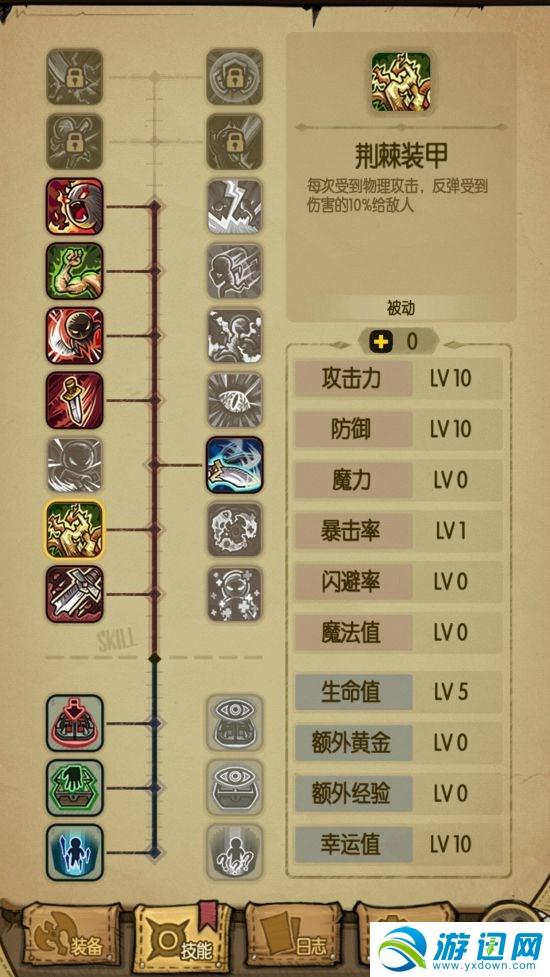Select the red spinning slash skill icon
This screenshot has width=550, height=977.
pyautogui.click(x=74, y=336)
